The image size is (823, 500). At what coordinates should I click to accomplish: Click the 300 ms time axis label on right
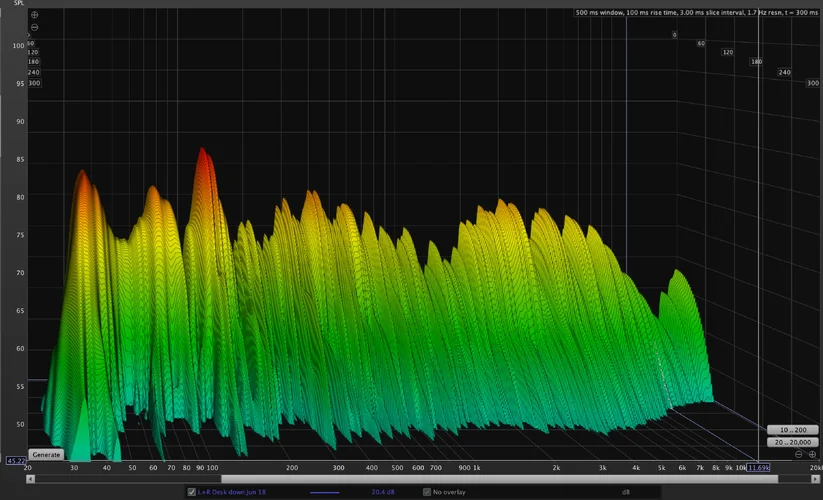(812, 83)
